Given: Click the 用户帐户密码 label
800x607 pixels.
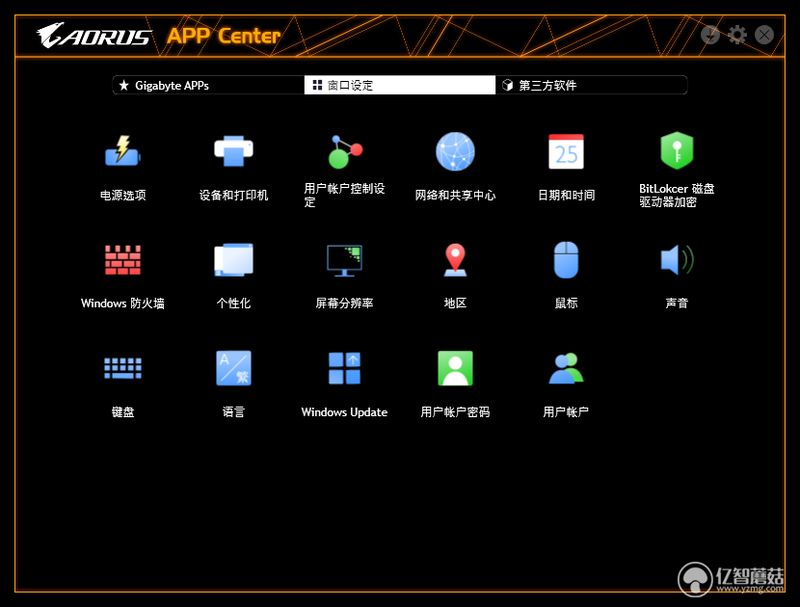Looking at the screenshot, I should point(455,412).
